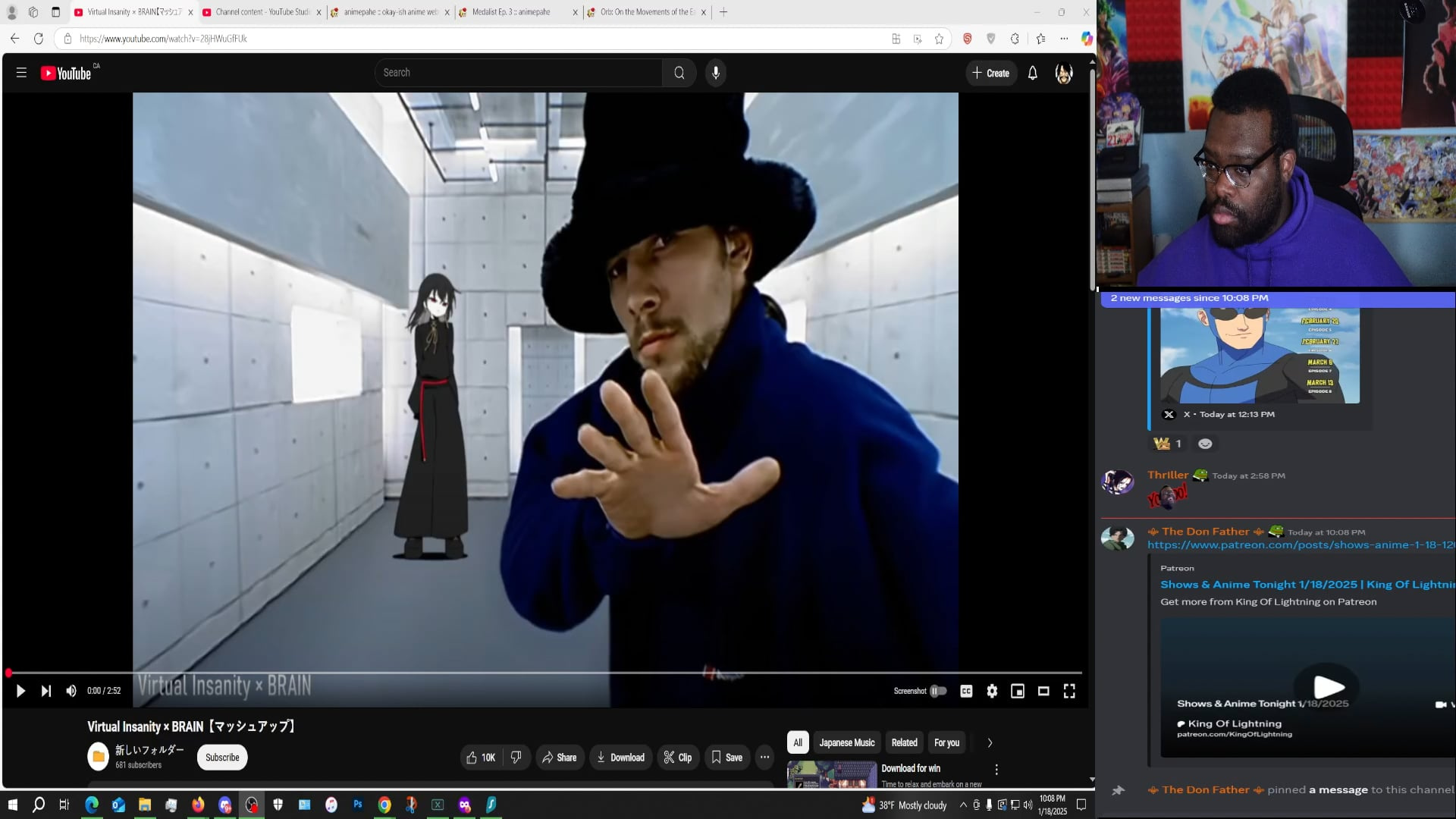Skip to the next video
The height and width of the screenshot is (819, 1456).
46,691
